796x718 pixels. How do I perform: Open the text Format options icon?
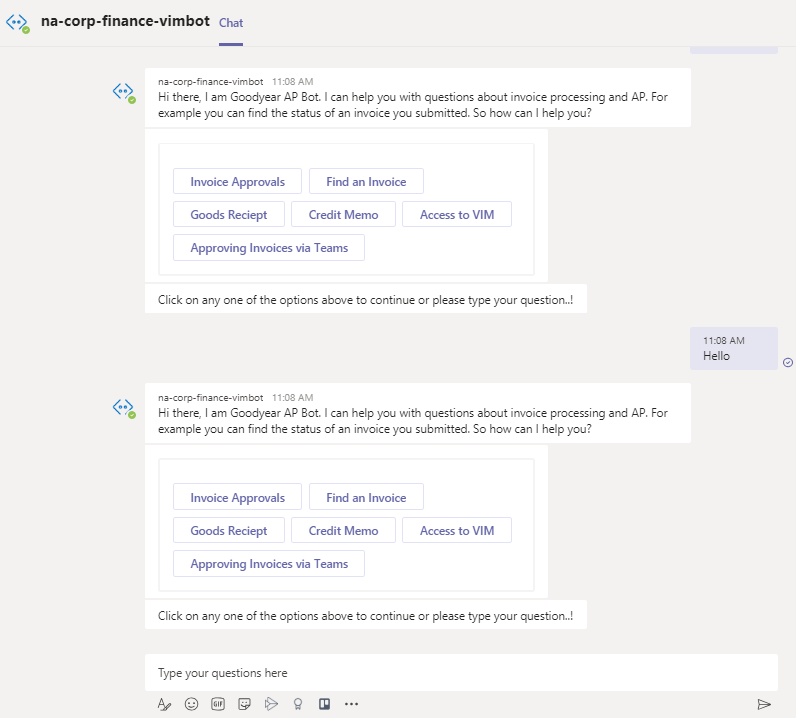coord(165,704)
